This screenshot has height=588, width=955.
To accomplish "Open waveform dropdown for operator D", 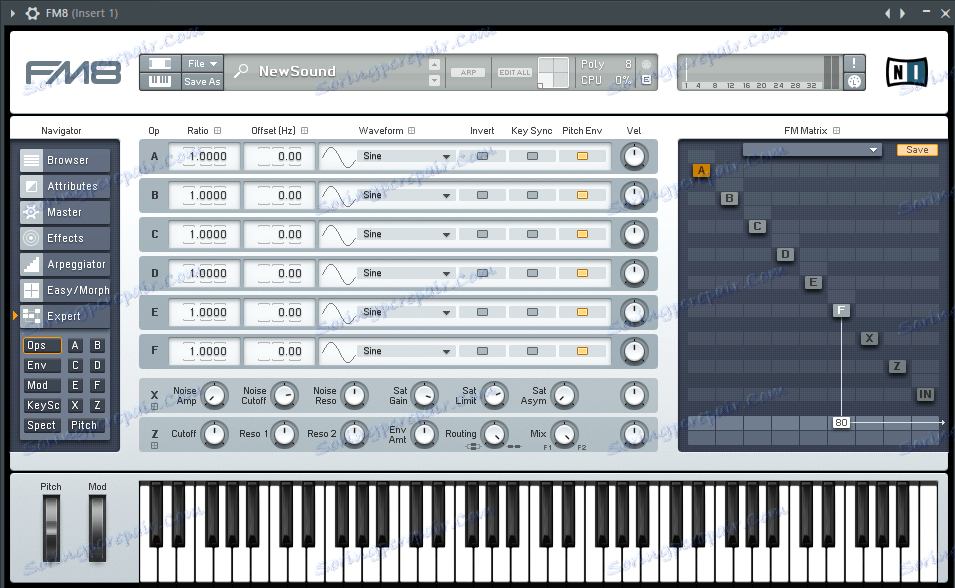I will point(406,273).
